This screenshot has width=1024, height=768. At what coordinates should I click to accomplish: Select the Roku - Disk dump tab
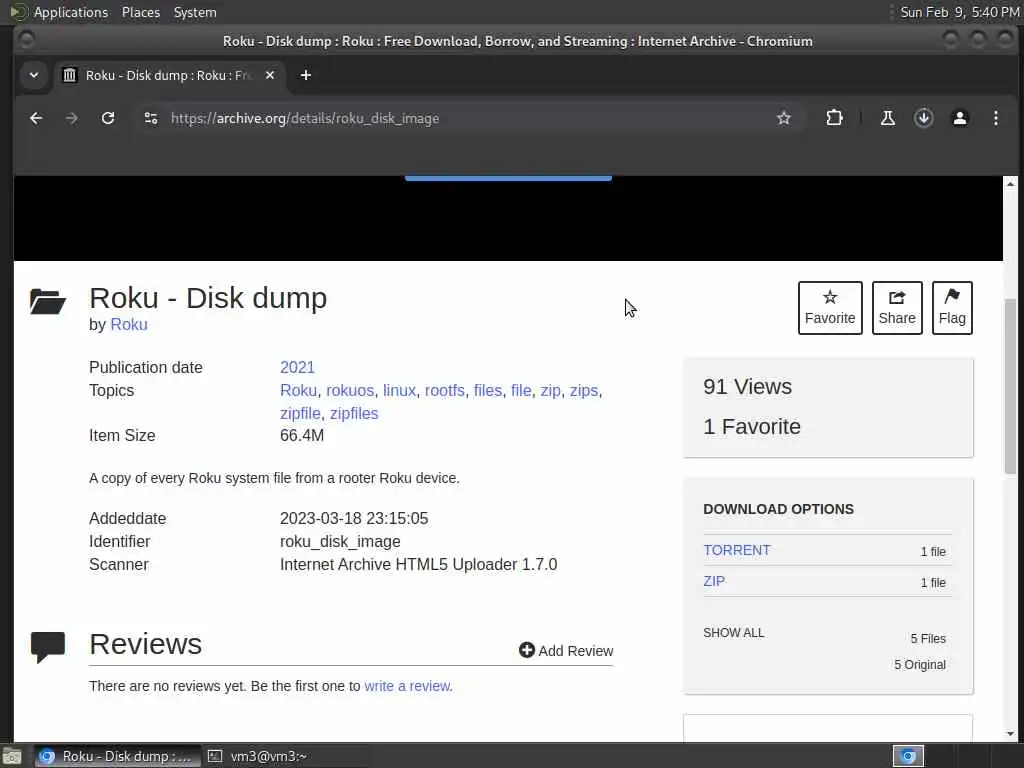click(168, 75)
